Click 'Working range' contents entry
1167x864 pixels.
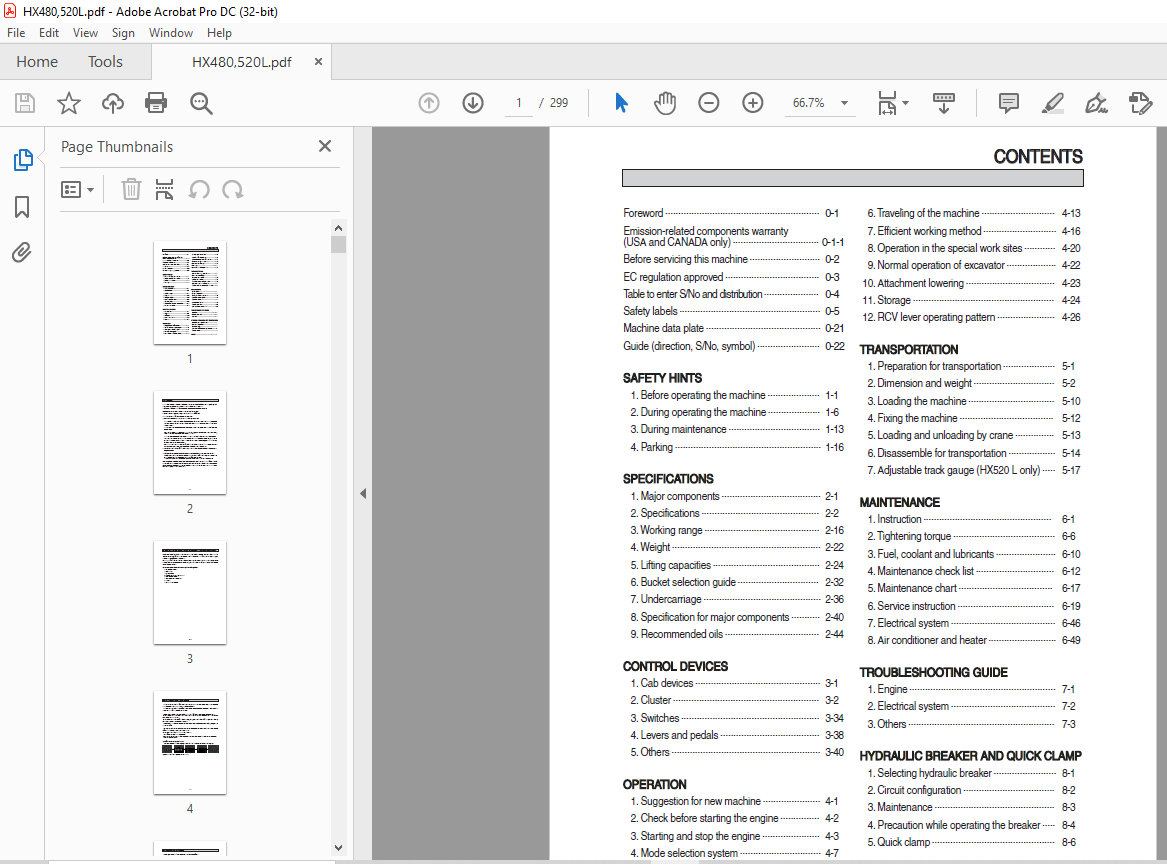[x=671, y=530]
